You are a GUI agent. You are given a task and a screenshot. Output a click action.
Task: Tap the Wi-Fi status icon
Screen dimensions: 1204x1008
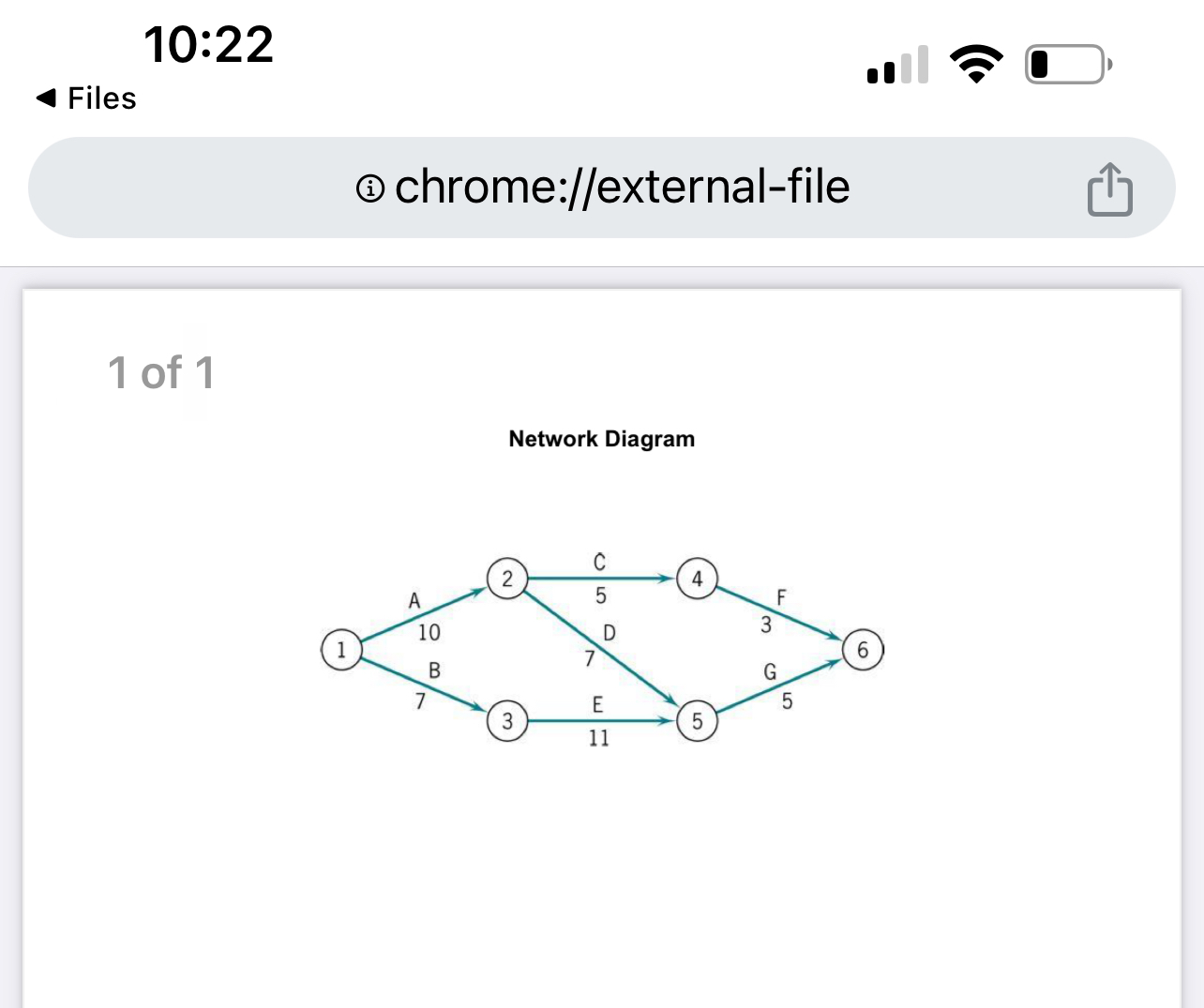pos(975,62)
